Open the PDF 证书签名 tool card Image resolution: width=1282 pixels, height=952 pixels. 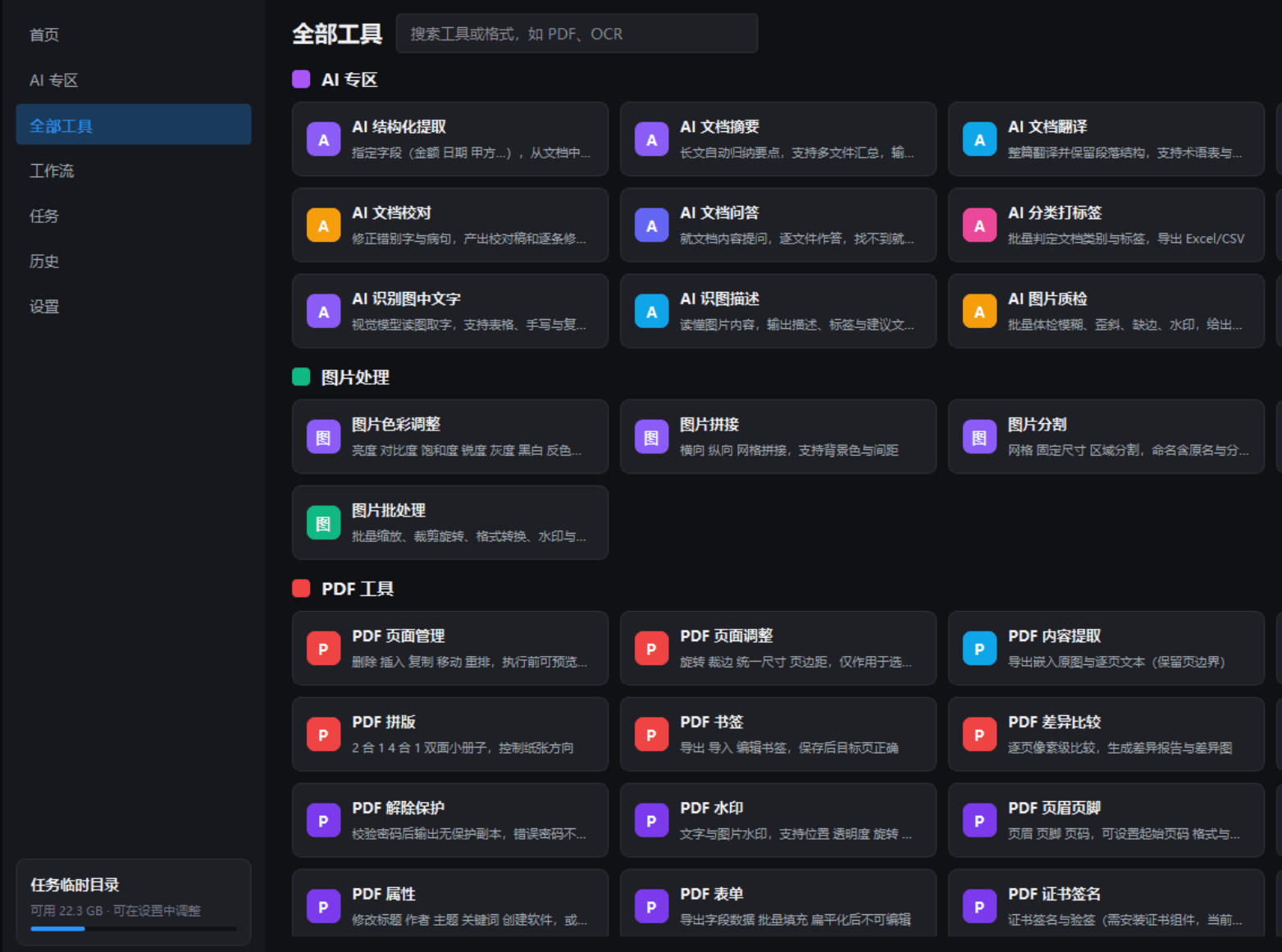[x=1106, y=903]
